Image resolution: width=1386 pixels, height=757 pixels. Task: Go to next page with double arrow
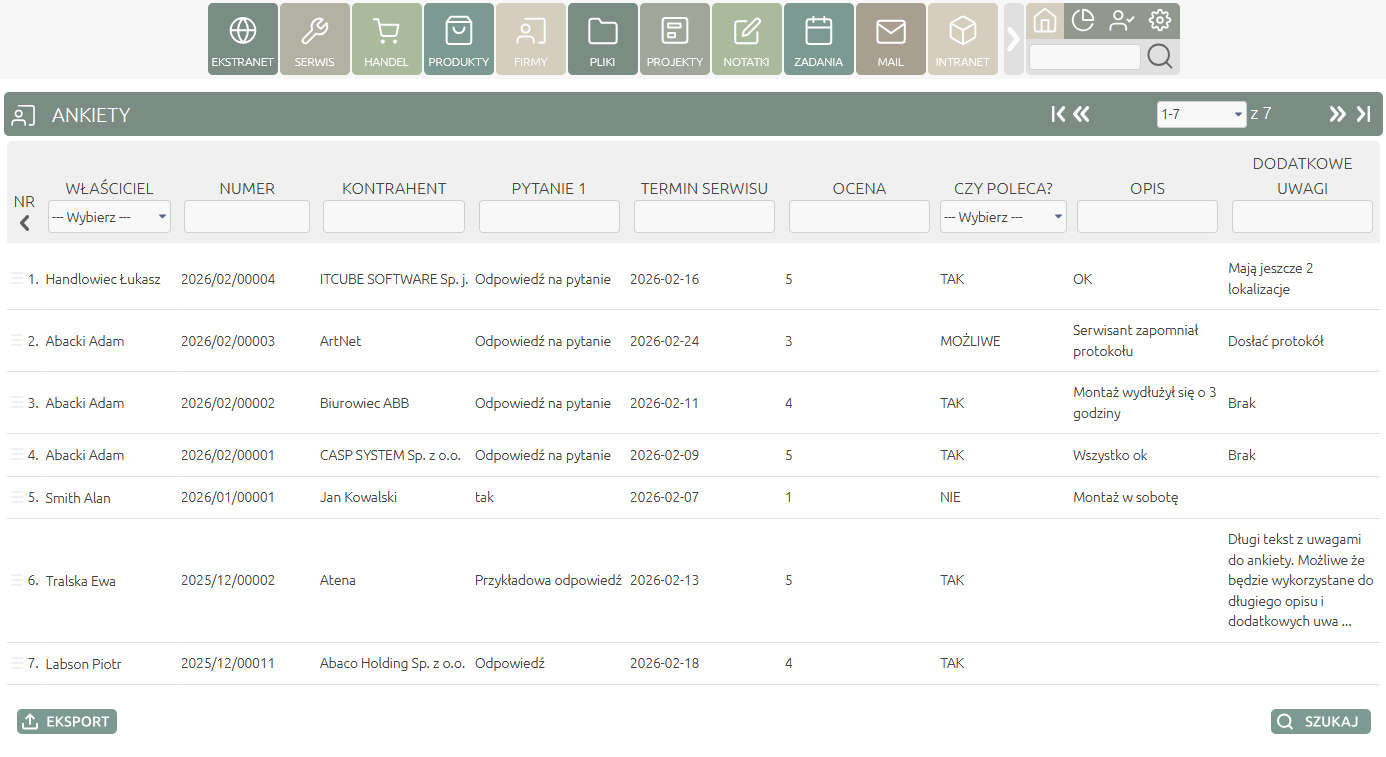pos(1337,115)
